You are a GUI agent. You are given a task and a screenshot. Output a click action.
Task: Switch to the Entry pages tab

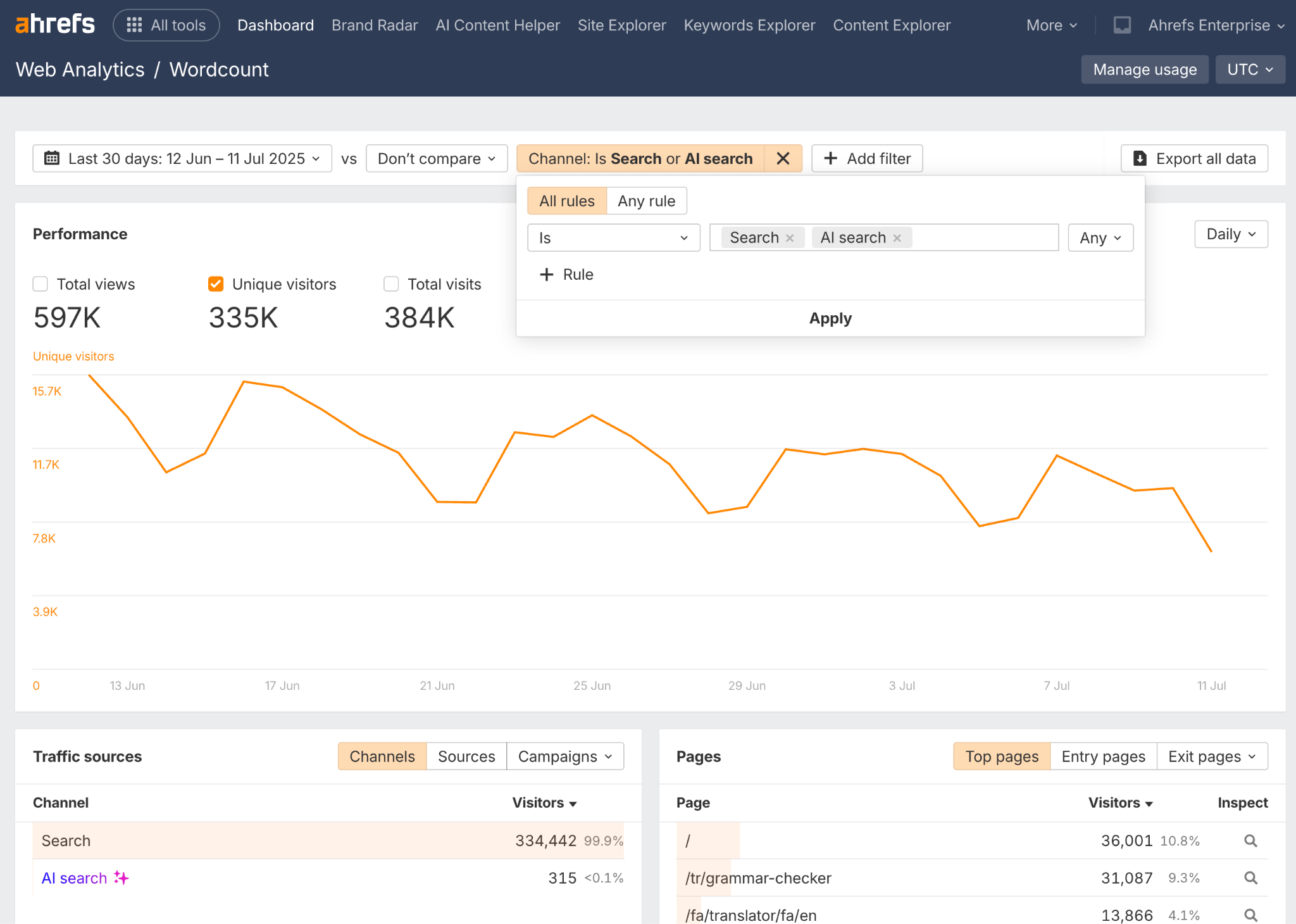pos(1102,756)
